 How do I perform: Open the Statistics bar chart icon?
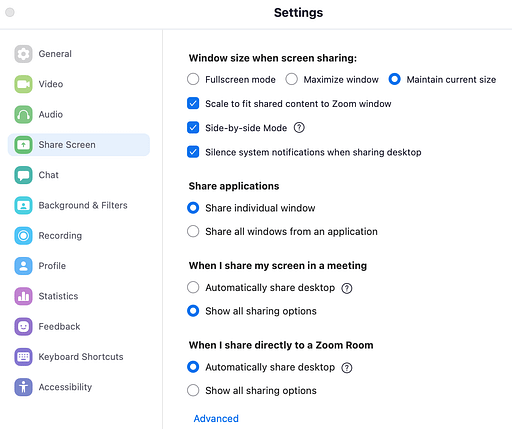pyautogui.click(x=23, y=296)
